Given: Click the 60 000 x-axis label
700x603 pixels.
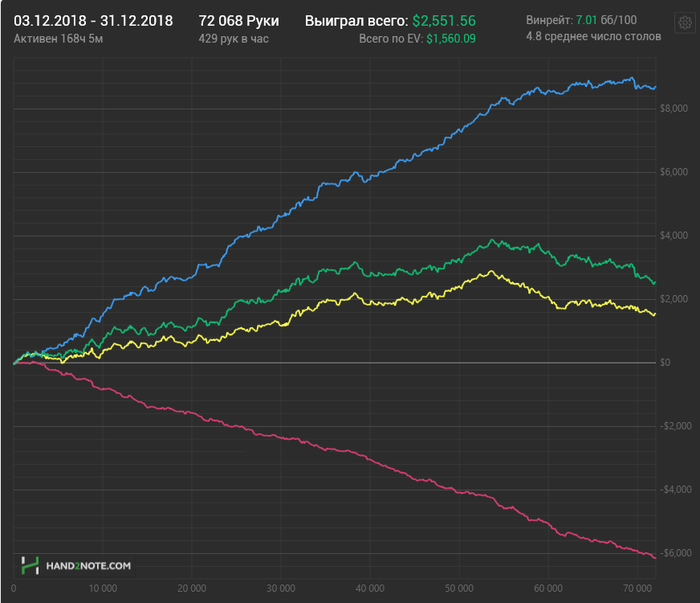Looking at the screenshot, I should (x=548, y=589).
